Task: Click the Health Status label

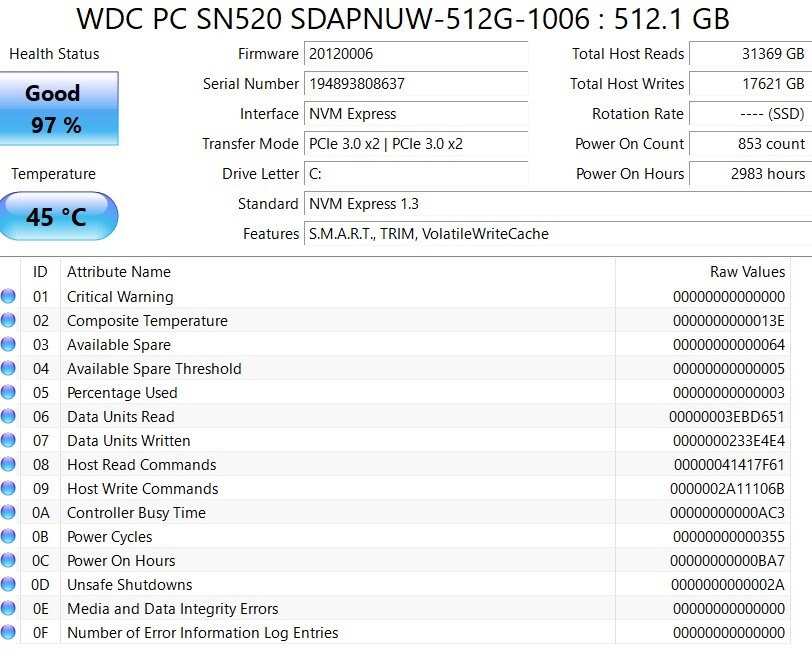Action: coord(54,54)
